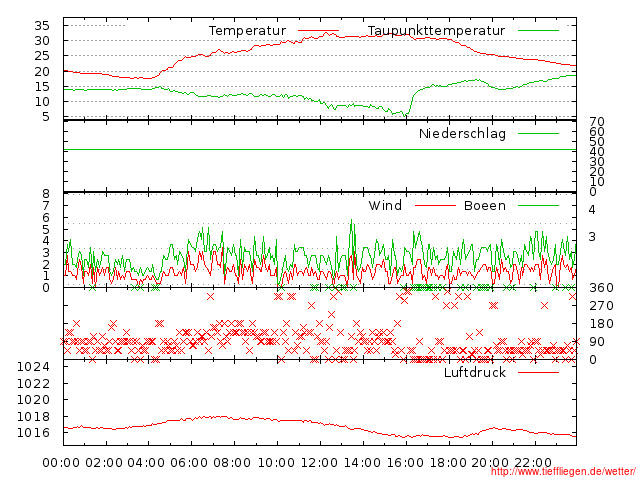Click the 50 precipitation axis value
Screen dimensions: 640x480
pyautogui.click(x=597, y=142)
